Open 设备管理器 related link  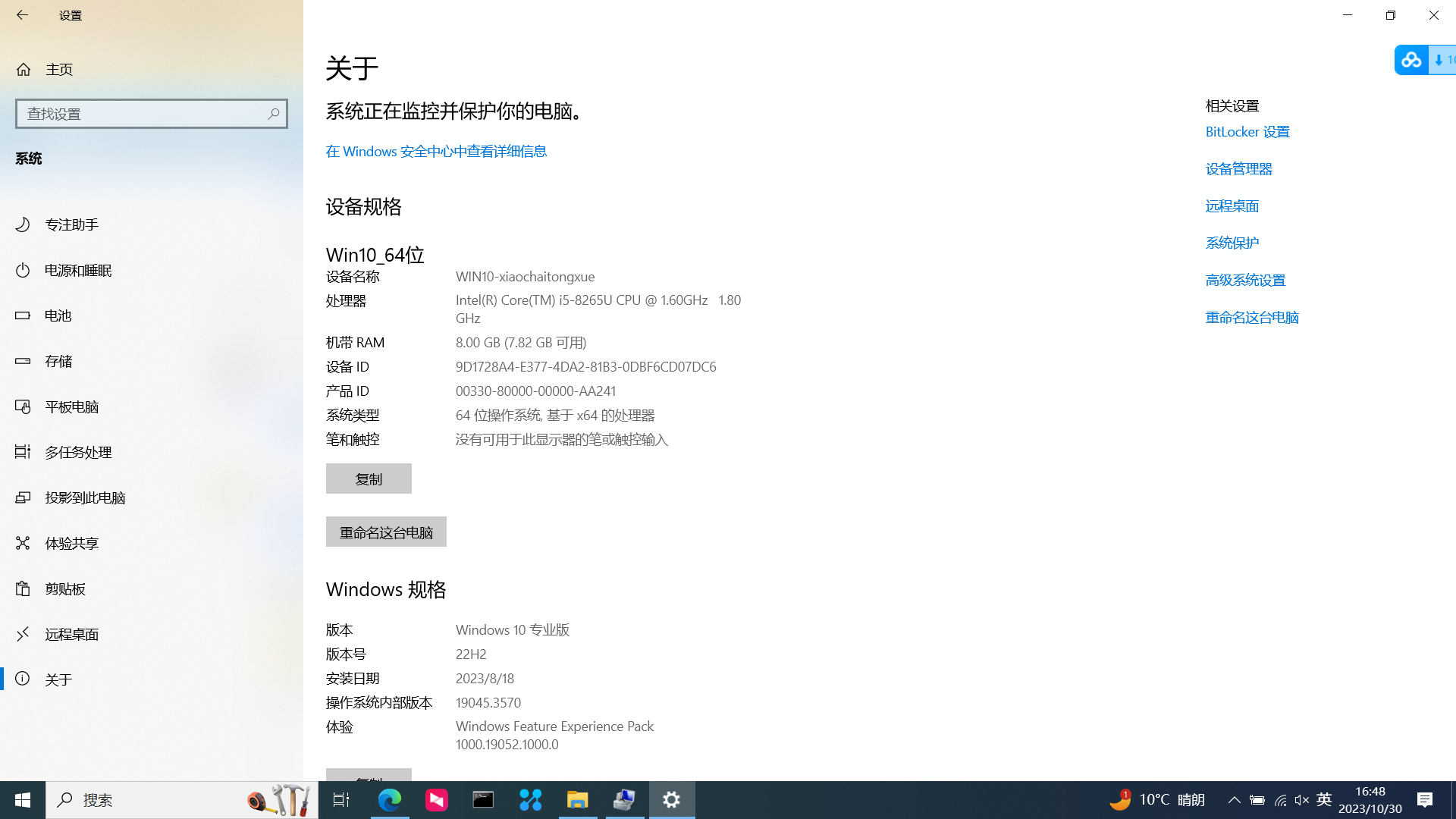1239,168
